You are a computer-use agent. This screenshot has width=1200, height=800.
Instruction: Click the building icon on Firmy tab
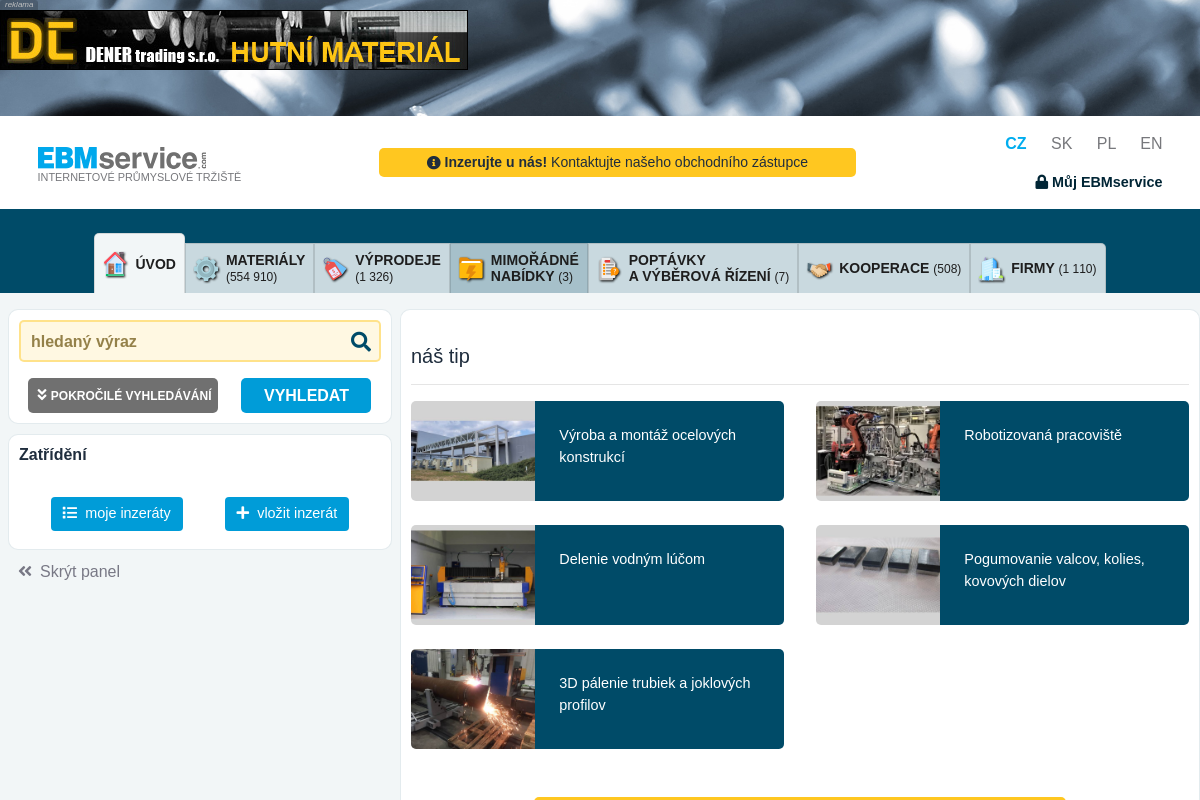991,269
